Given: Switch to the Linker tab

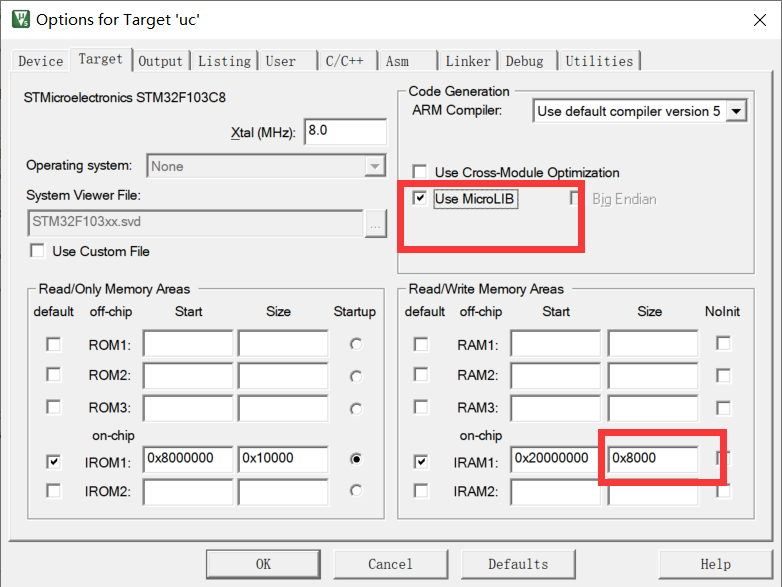Looking at the screenshot, I should point(468,61).
